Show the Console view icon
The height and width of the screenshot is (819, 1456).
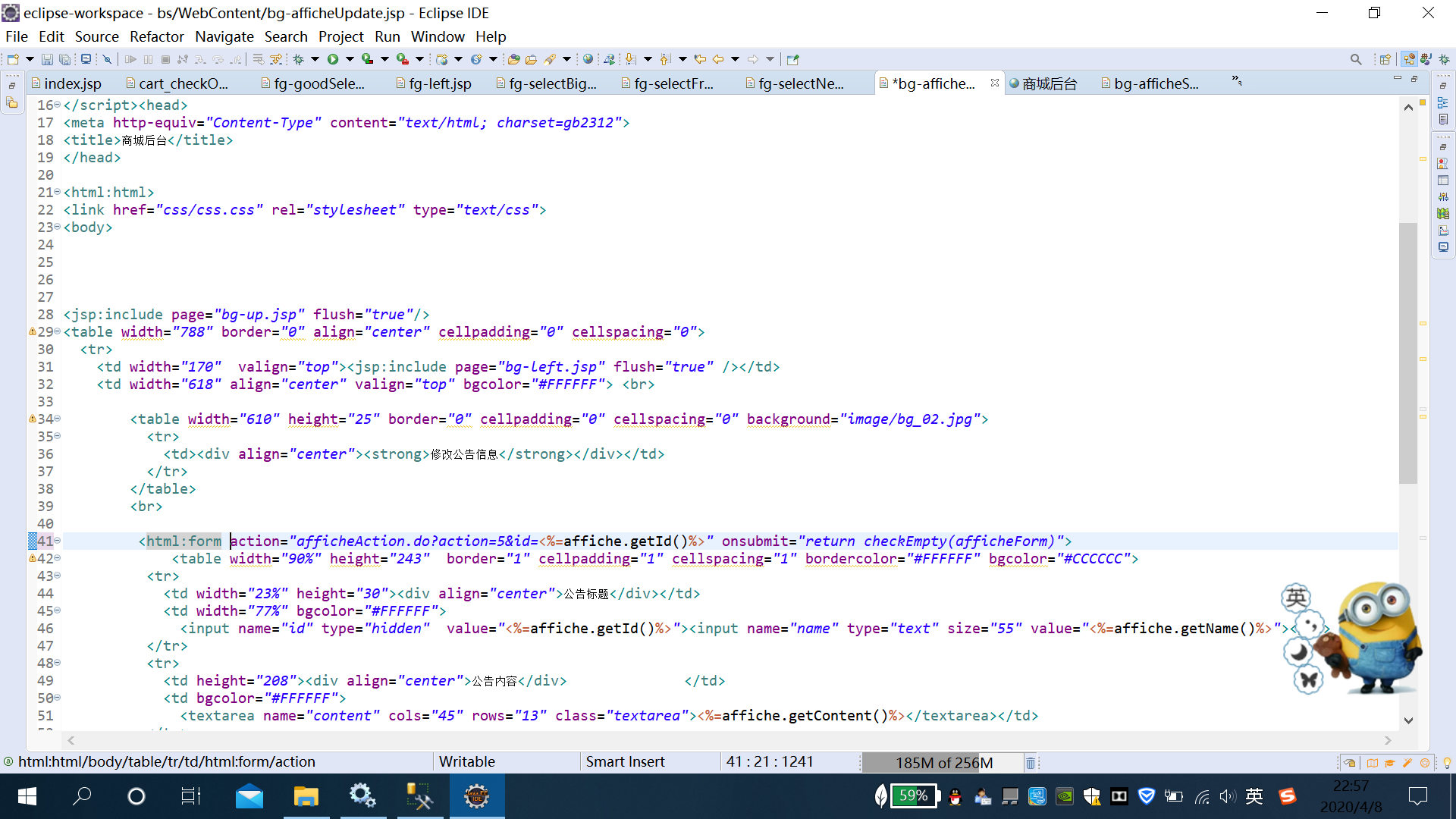[1443, 247]
